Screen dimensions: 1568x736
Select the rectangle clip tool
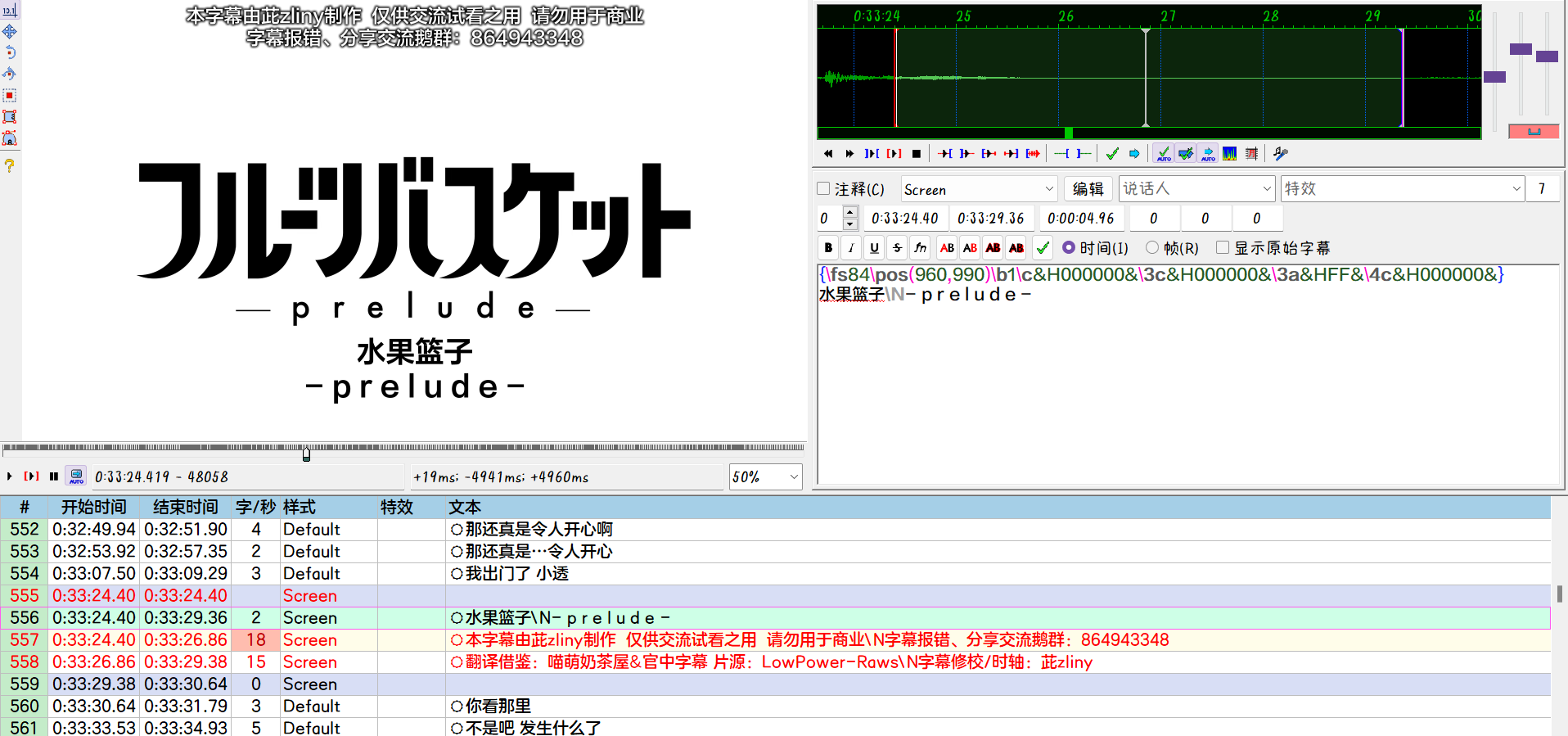(10, 116)
